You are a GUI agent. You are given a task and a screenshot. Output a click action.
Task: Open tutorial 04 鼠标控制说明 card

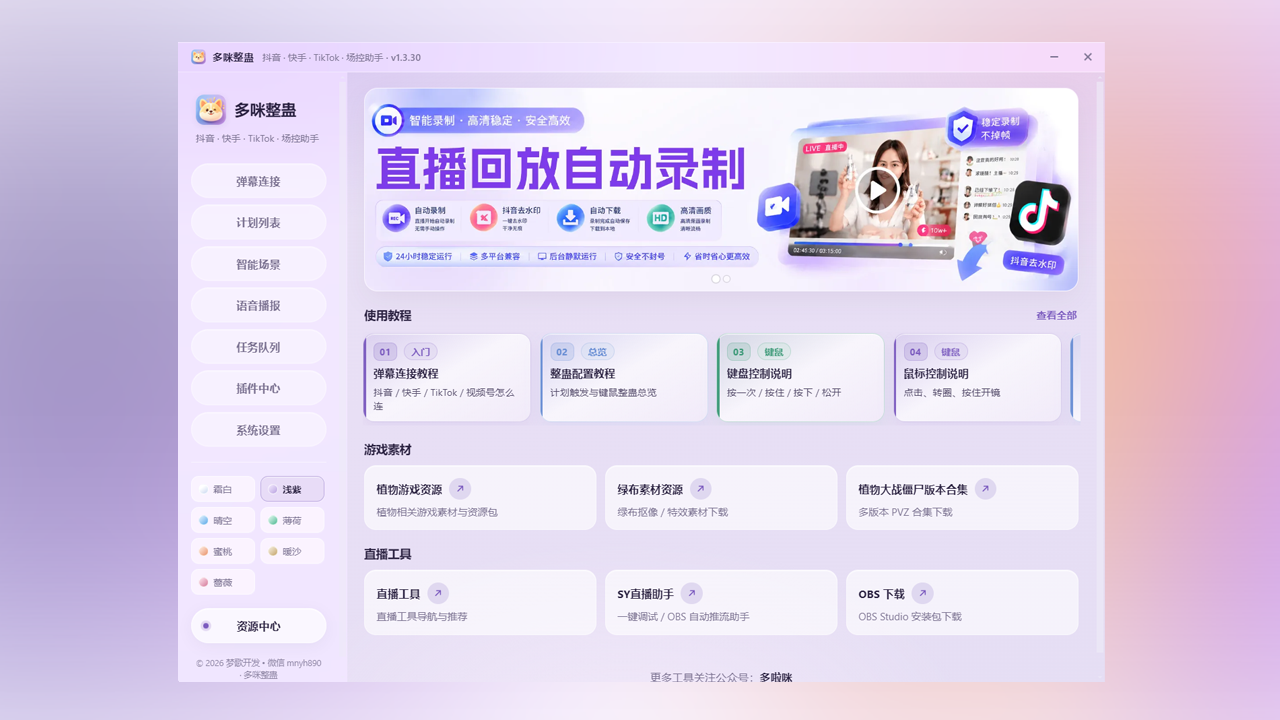pyautogui.click(x=977, y=377)
